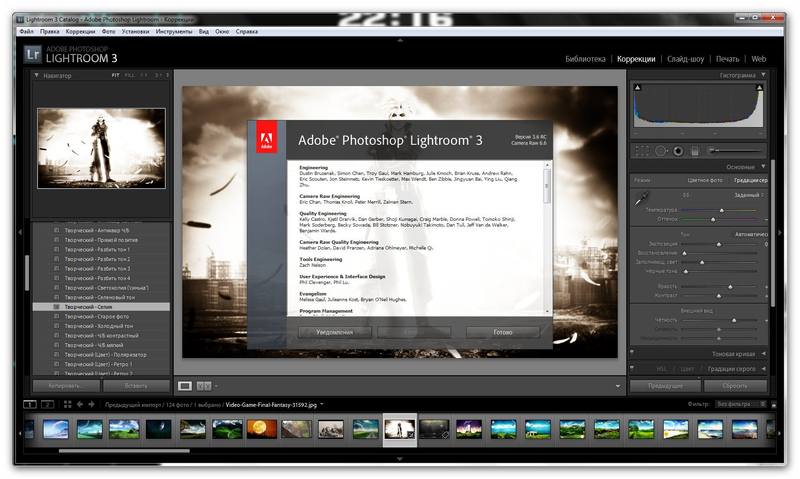Hide the left panel with edge arrow
The image size is (800, 479).
pos(20,232)
